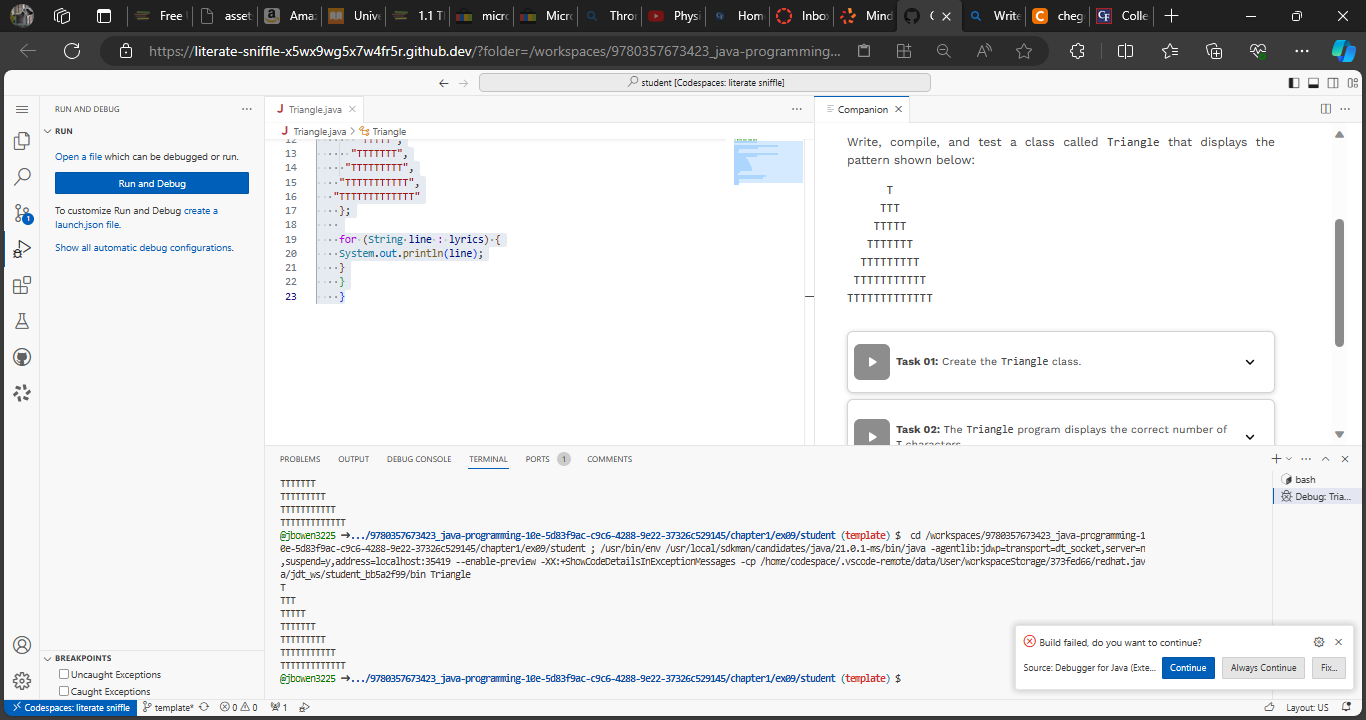Select the Companion tab
1366x720 pixels.
(x=861, y=109)
